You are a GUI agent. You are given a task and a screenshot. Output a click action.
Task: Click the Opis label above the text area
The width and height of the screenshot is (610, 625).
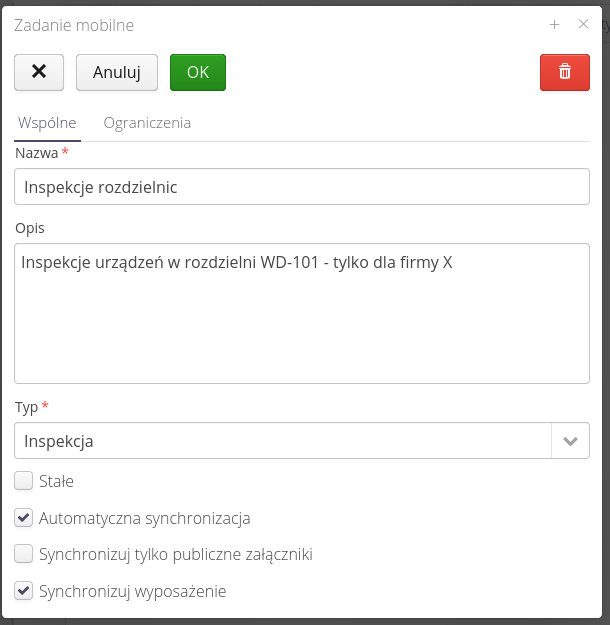30,228
